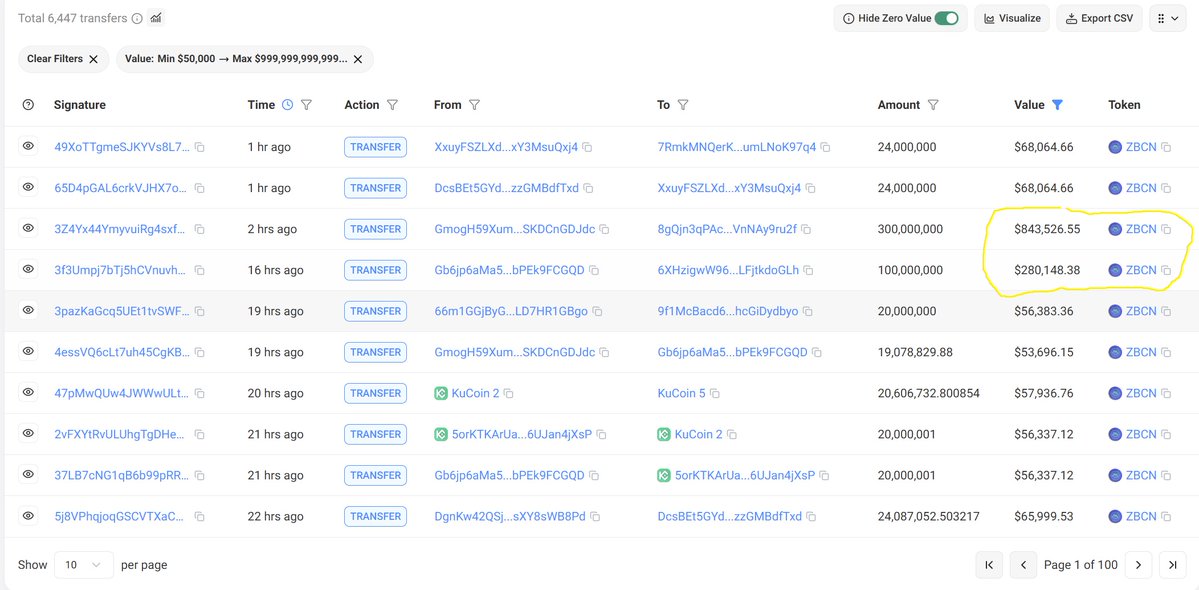View details eye icon for 3Z4Yx44YmyvuiRg4sxf row

(28, 228)
